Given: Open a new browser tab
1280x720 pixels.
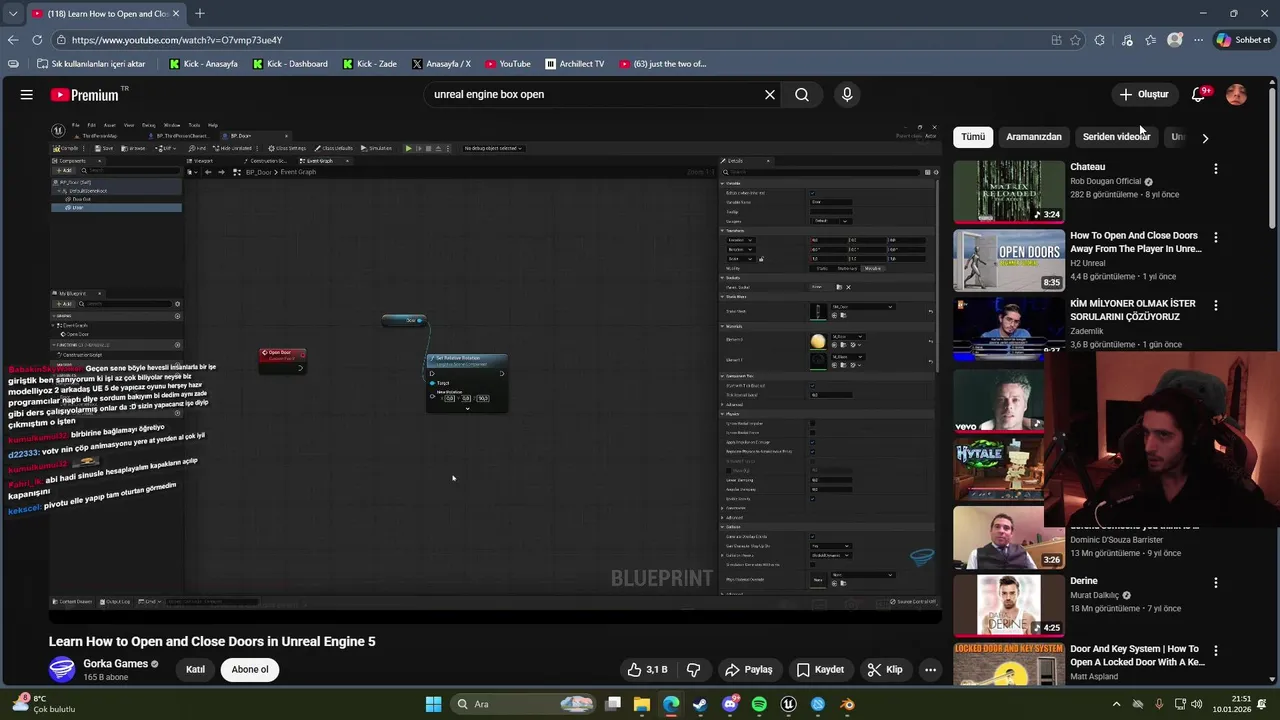Looking at the screenshot, I should click(x=200, y=13).
